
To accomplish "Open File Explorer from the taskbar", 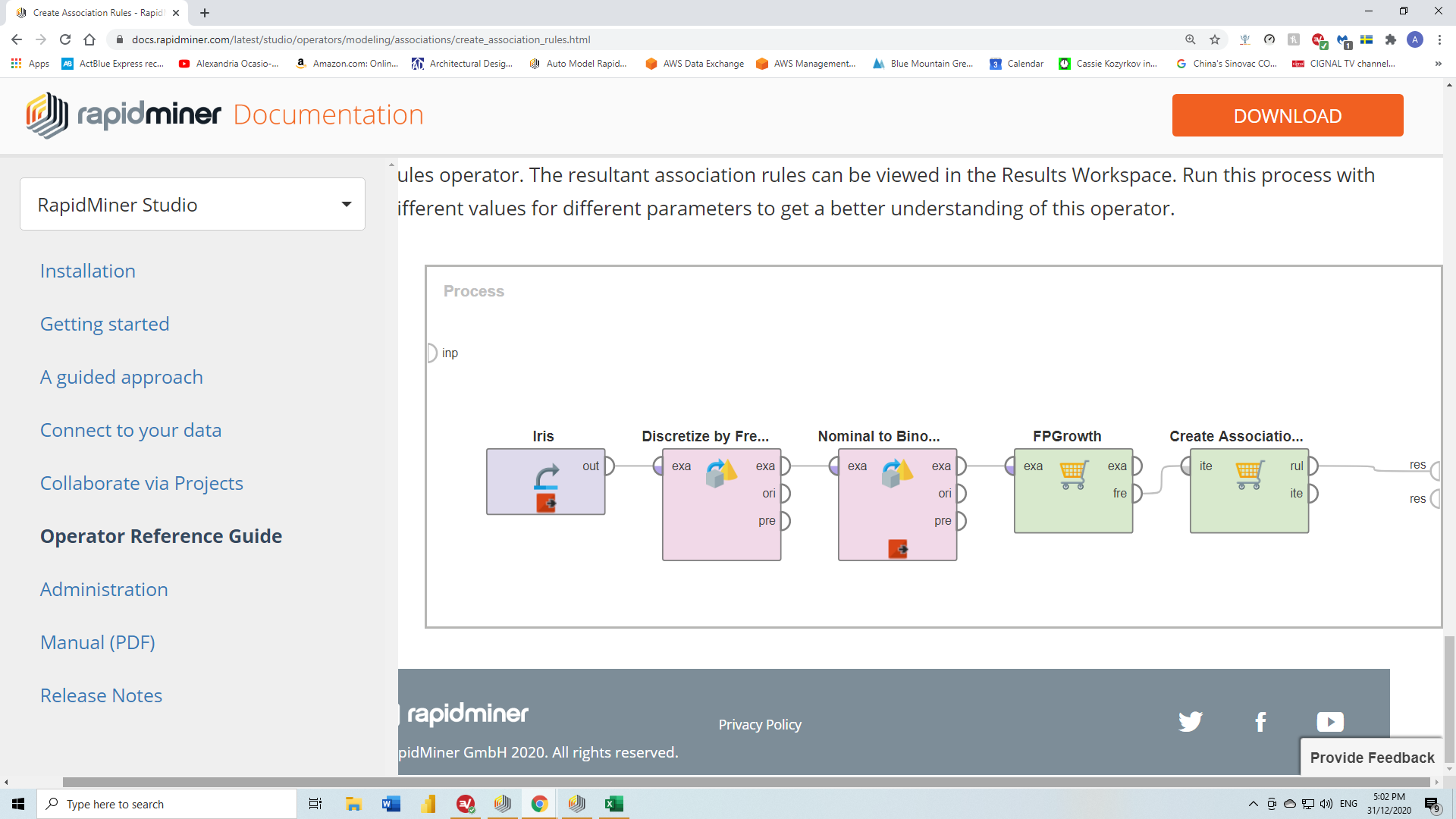I will pyautogui.click(x=353, y=804).
